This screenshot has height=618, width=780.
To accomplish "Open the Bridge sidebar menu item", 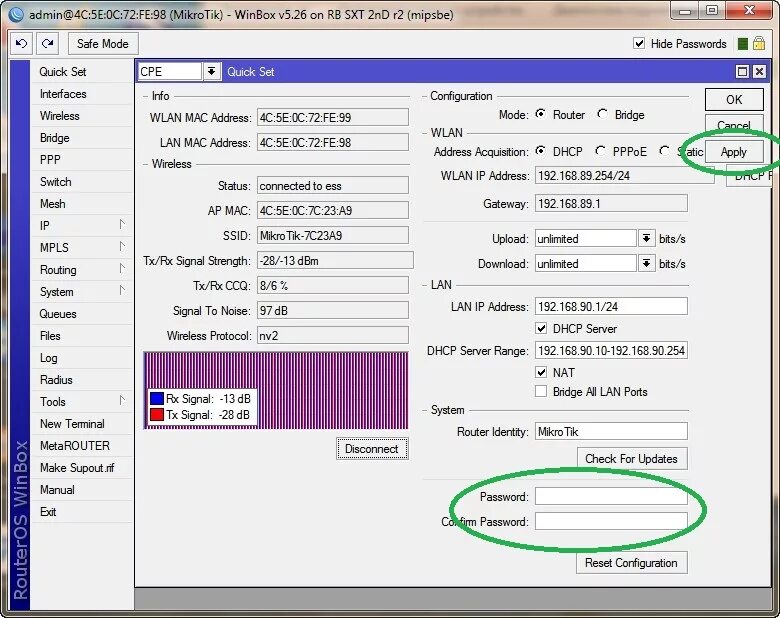I will tap(82, 138).
